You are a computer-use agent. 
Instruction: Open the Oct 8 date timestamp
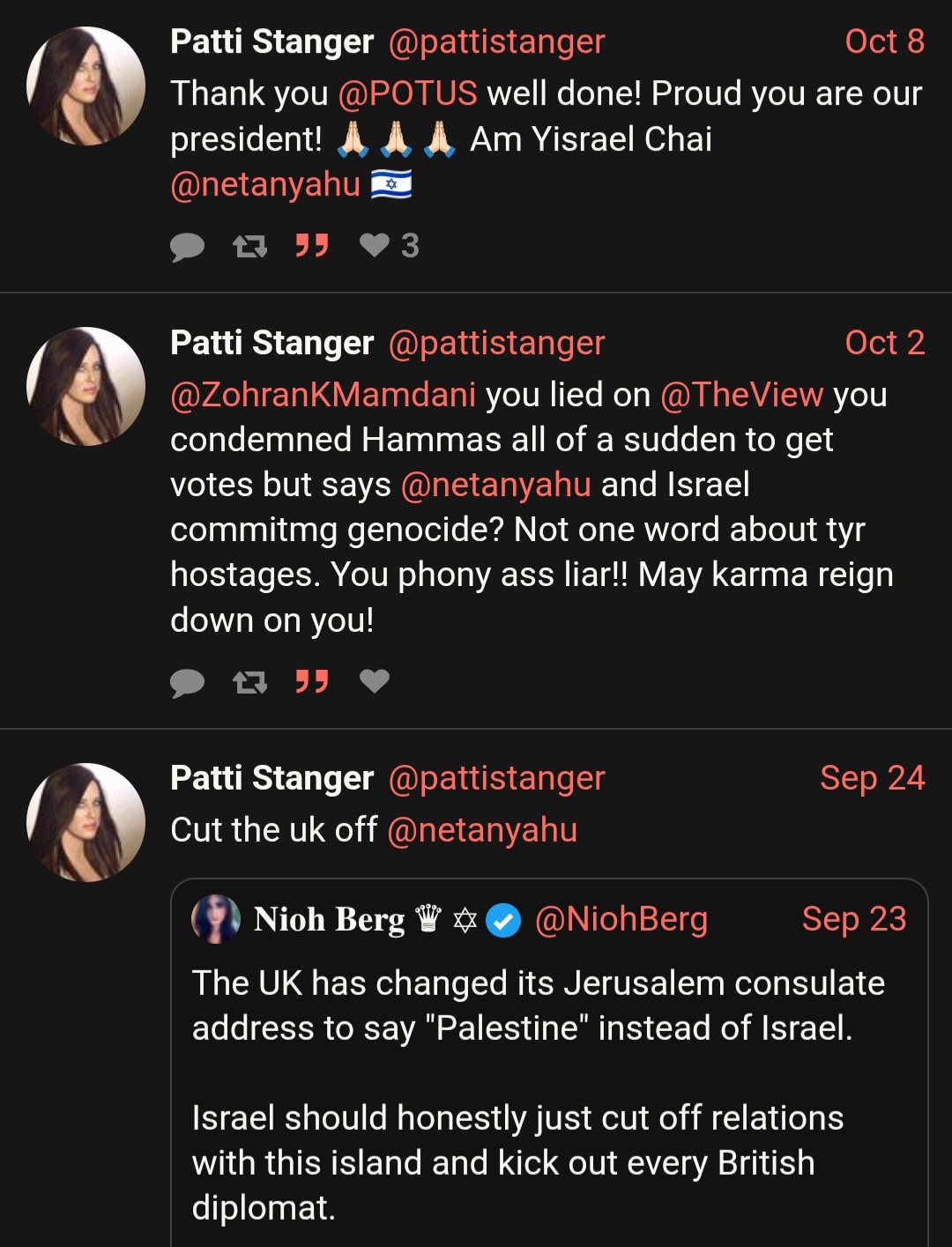[885, 41]
